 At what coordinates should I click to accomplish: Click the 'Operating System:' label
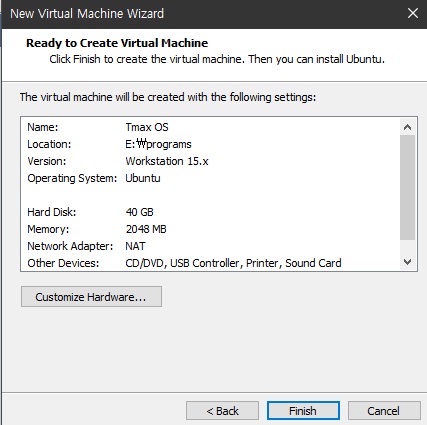pyautogui.click(x=72, y=178)
